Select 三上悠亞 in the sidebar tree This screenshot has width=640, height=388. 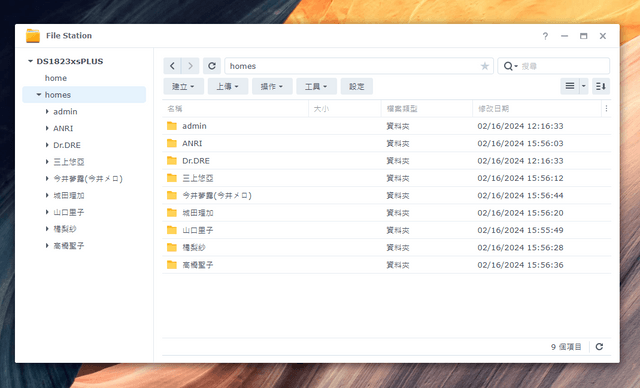[x=69, y=162]
